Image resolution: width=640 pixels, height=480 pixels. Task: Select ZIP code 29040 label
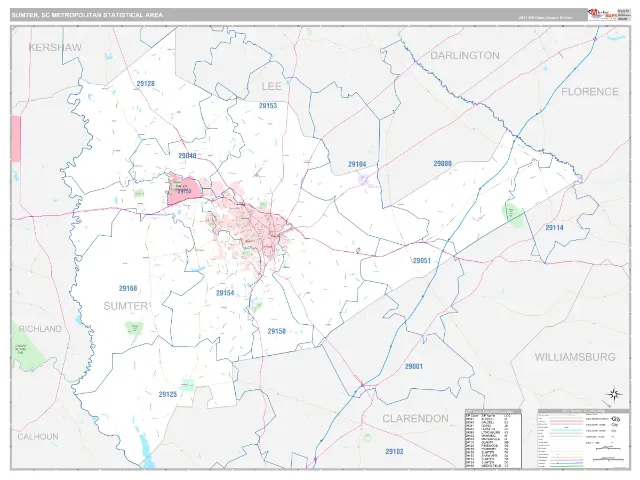click(x=187, y=156)
